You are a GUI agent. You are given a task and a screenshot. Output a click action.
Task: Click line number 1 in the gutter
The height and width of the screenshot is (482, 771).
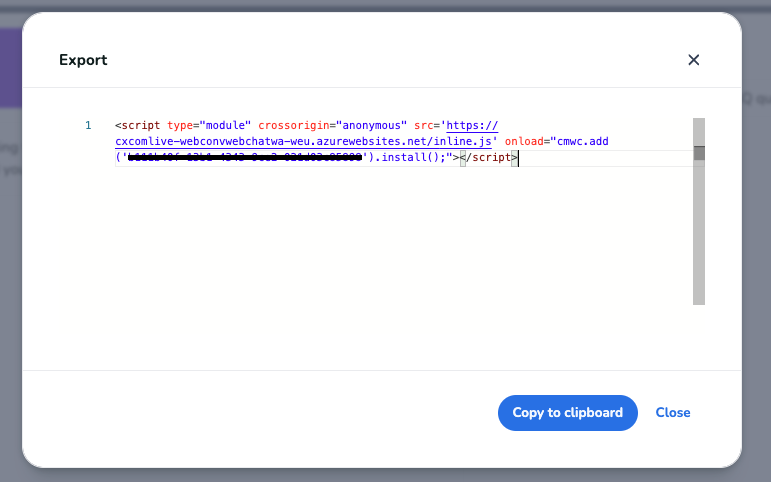click(88, 126)
